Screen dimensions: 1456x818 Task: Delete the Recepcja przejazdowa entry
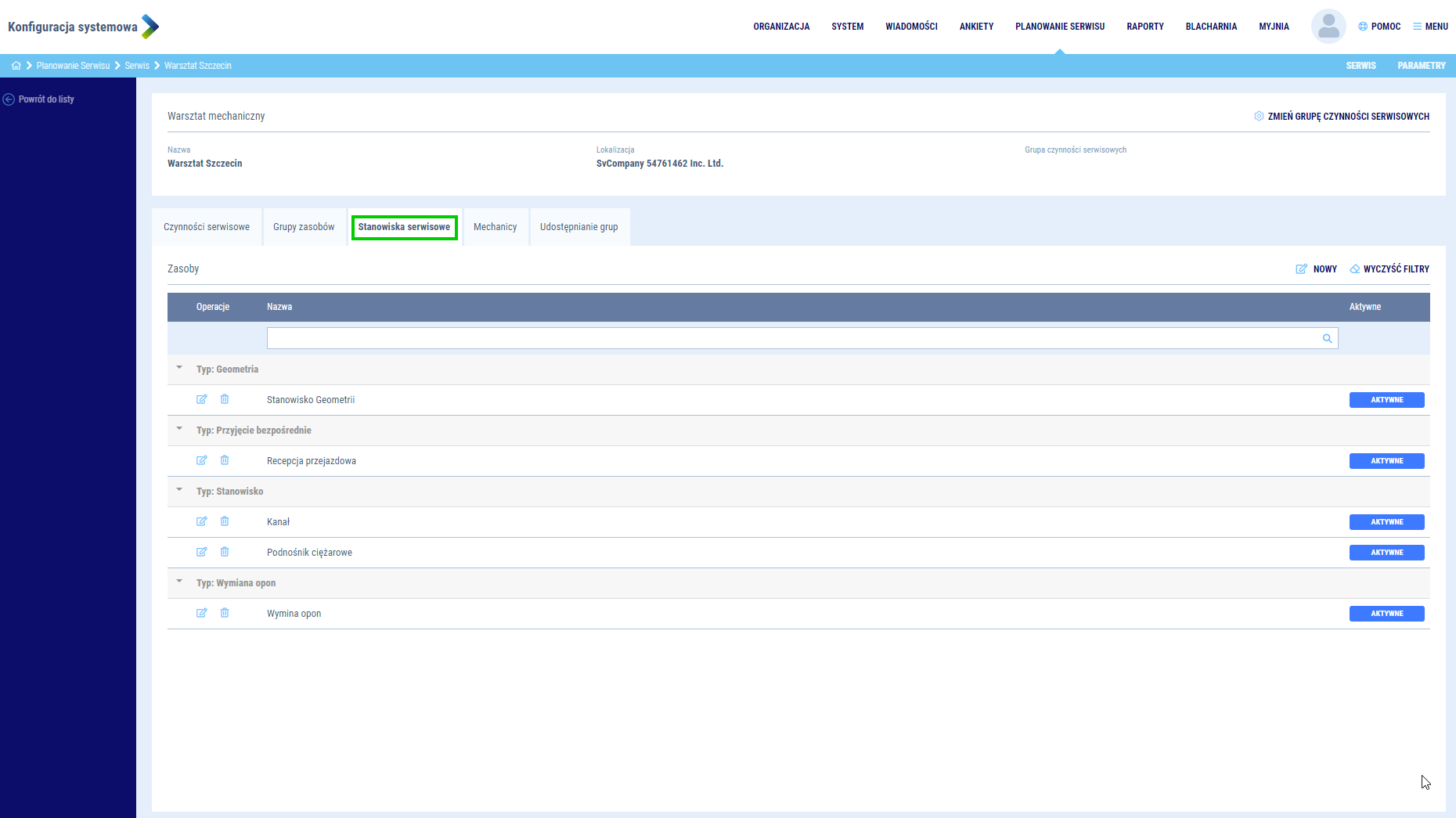225,460
